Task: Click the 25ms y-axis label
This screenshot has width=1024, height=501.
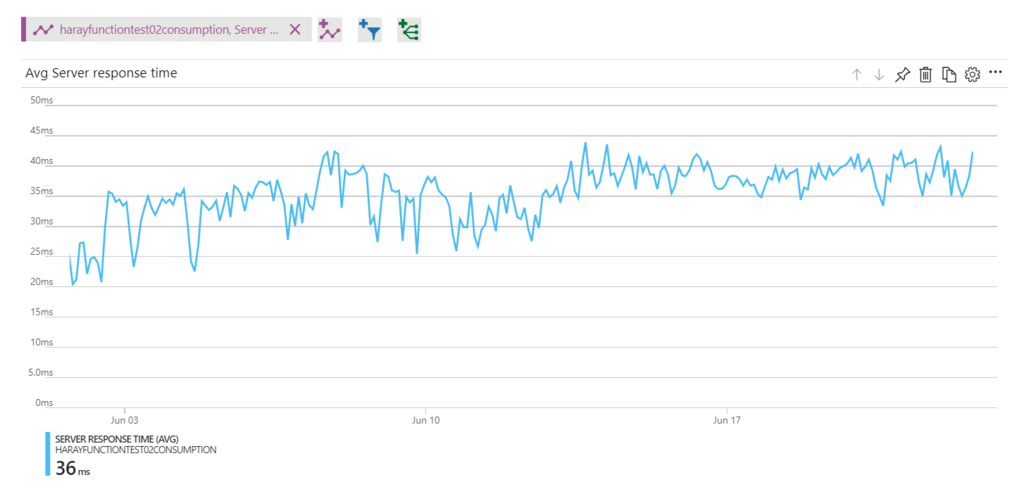Action: (41, 252)
